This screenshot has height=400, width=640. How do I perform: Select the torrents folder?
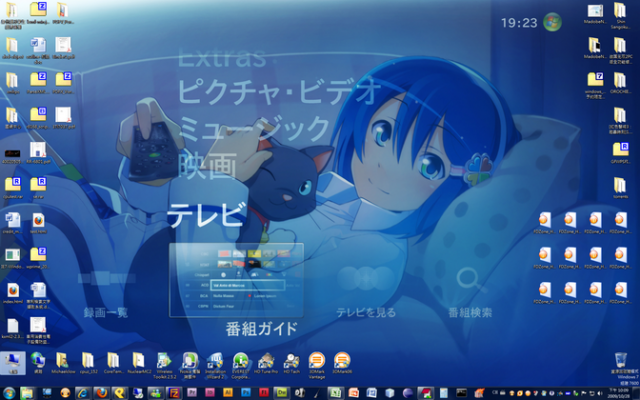(620, 186)
